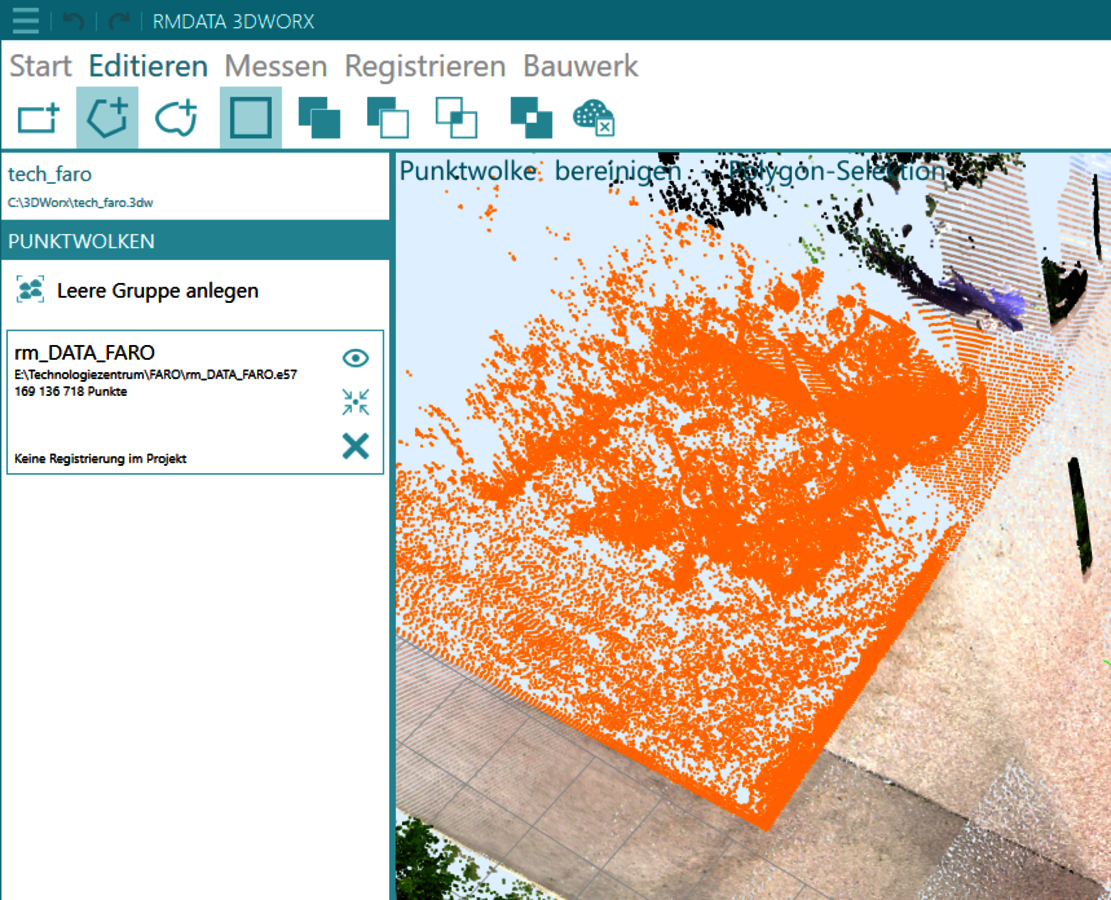
Task: Toggle visibility of rm_DATA_FARO point cloud
Action: pyautogui.click(x=355, y=358)
